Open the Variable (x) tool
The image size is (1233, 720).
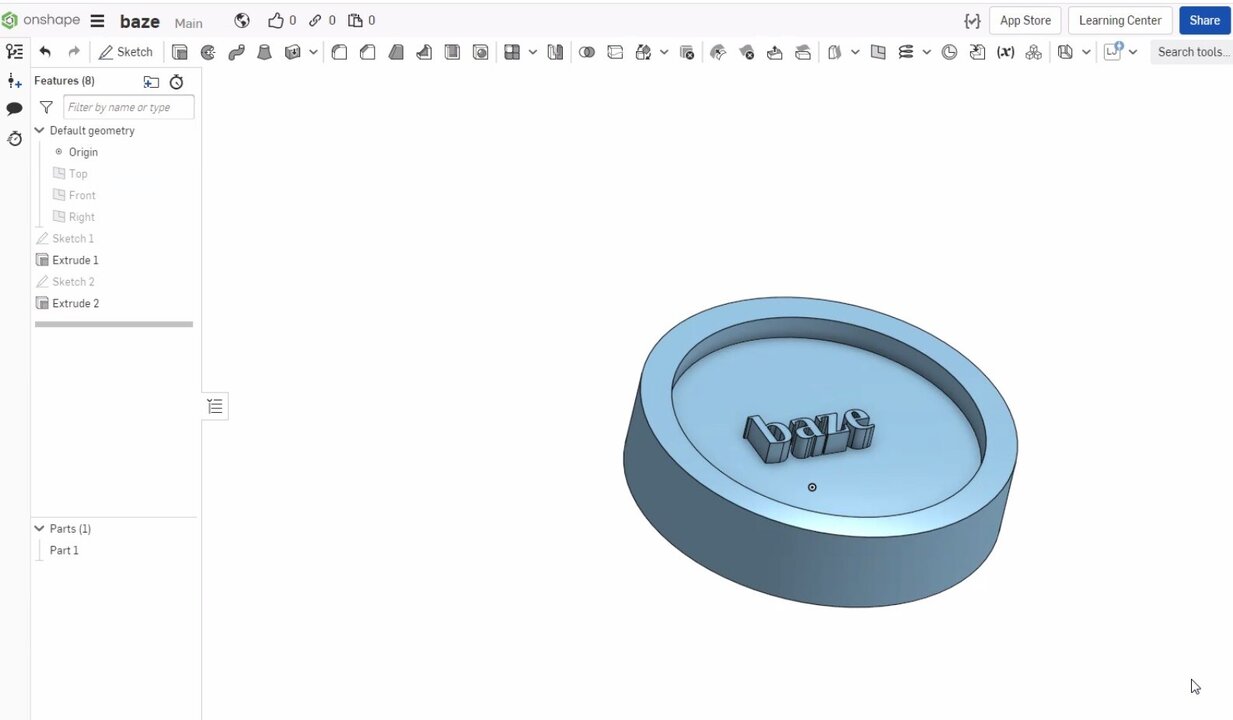click(1005, 52)
